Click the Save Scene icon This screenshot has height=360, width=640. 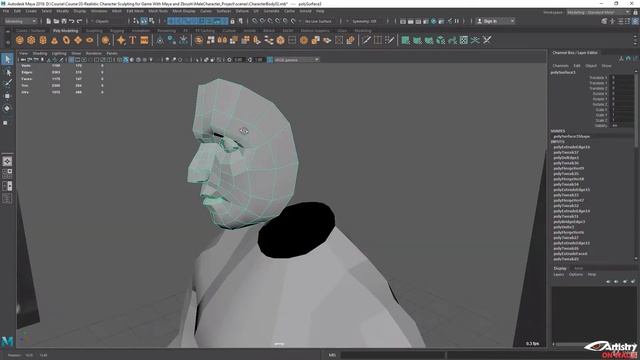(x=64, y=21)
